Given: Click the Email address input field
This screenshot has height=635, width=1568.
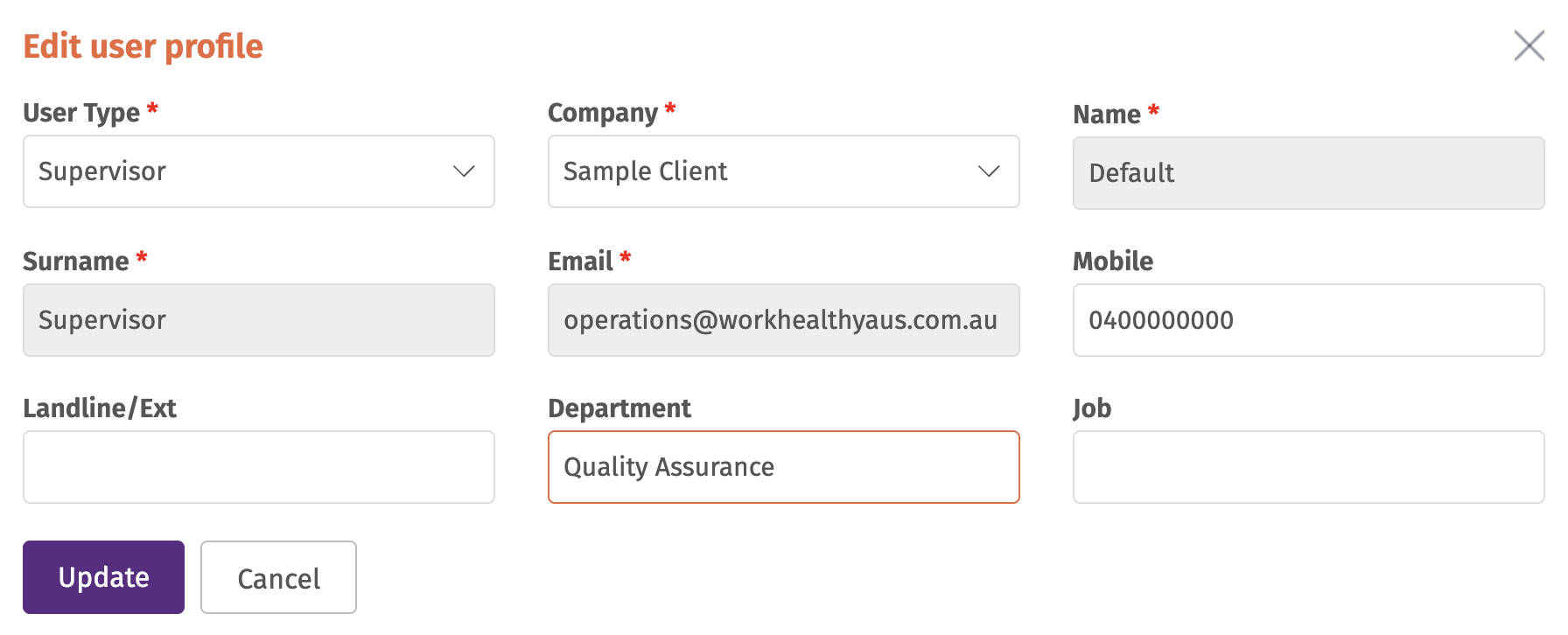Looking at the screenshot, I should [x=784, y=320].
